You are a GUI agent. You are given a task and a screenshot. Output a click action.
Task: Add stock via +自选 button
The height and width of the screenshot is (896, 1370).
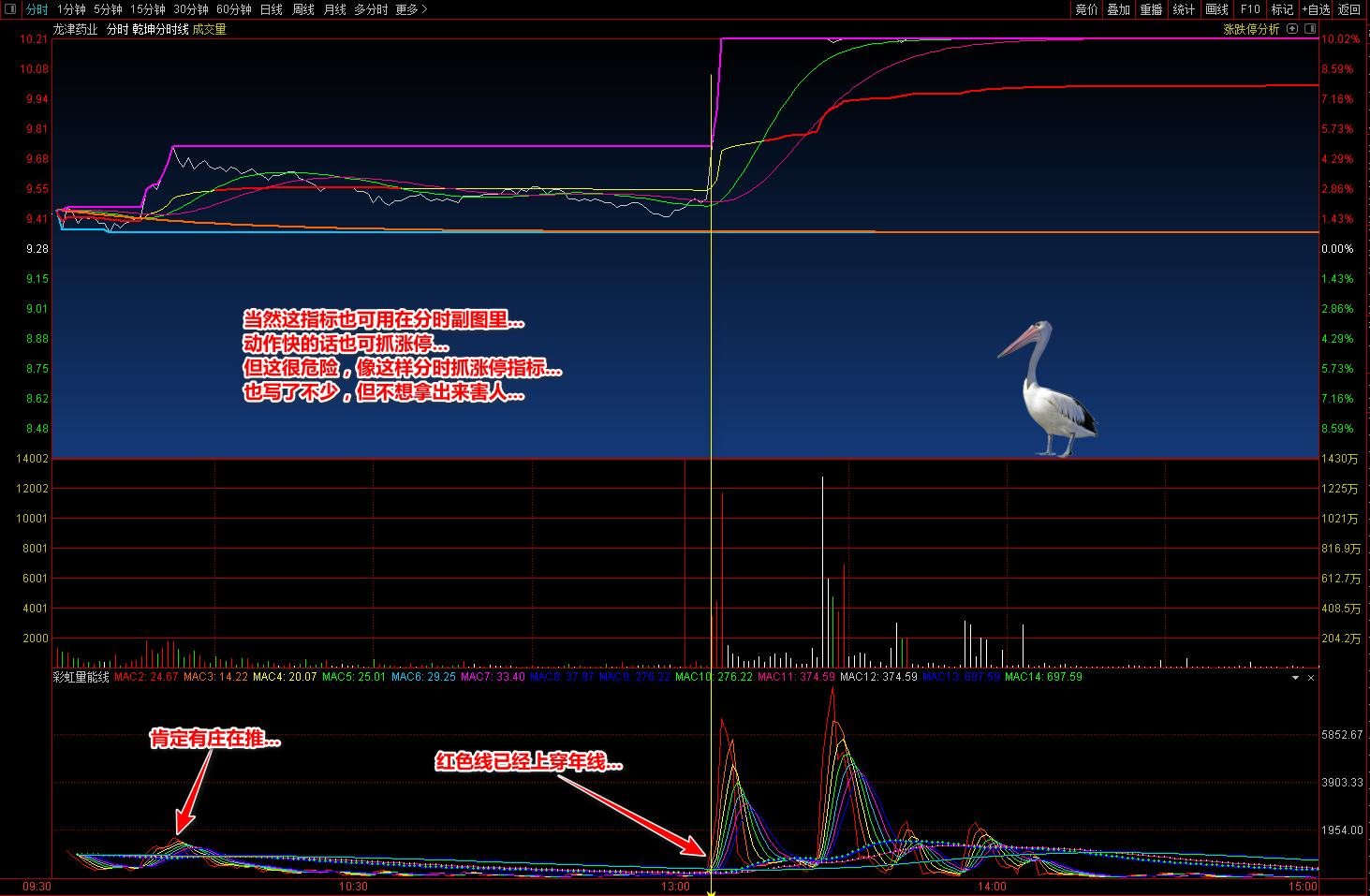coord(1316,9)
